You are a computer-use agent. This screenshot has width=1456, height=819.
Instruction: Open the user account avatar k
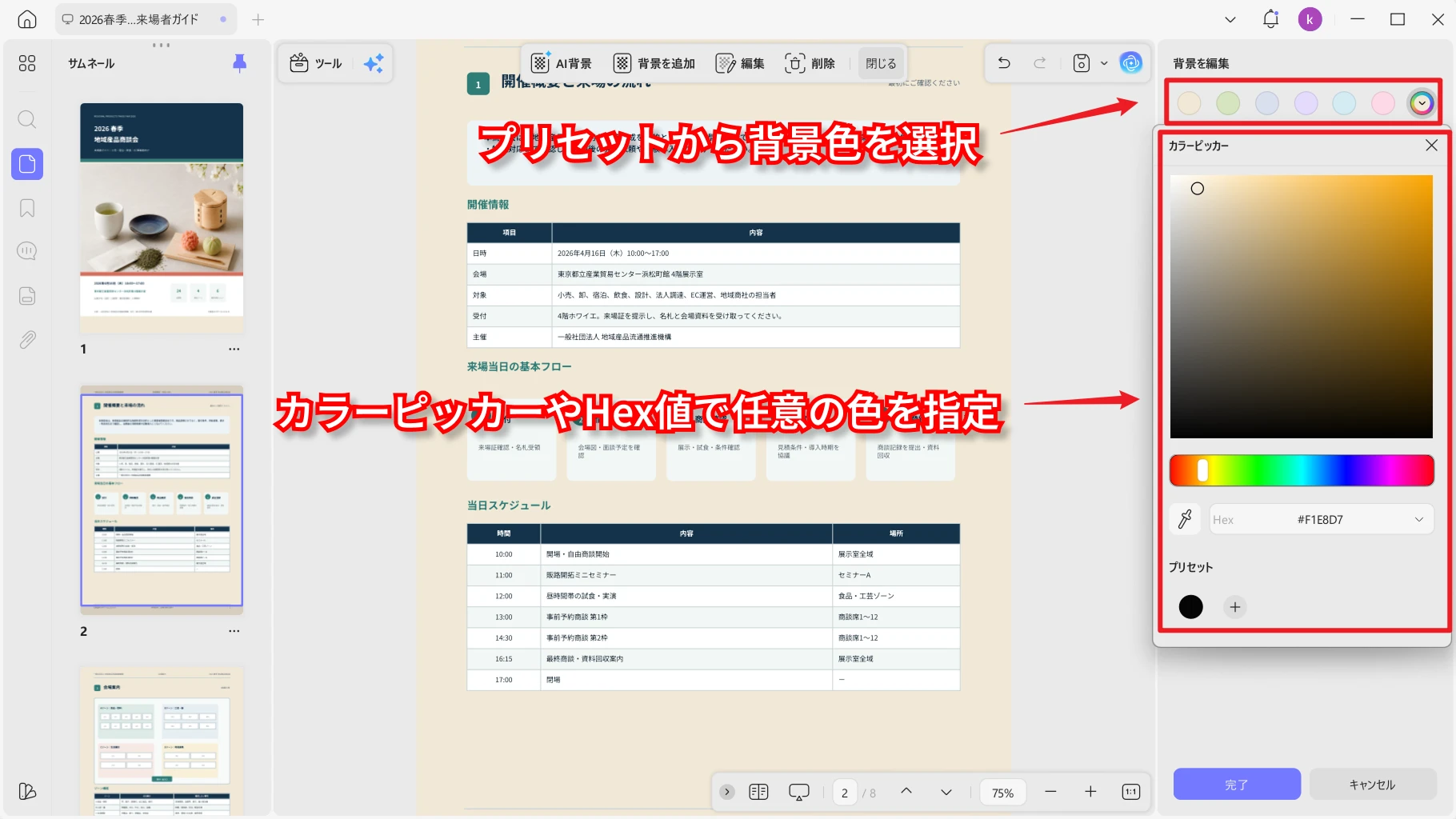pos(1310,19)
